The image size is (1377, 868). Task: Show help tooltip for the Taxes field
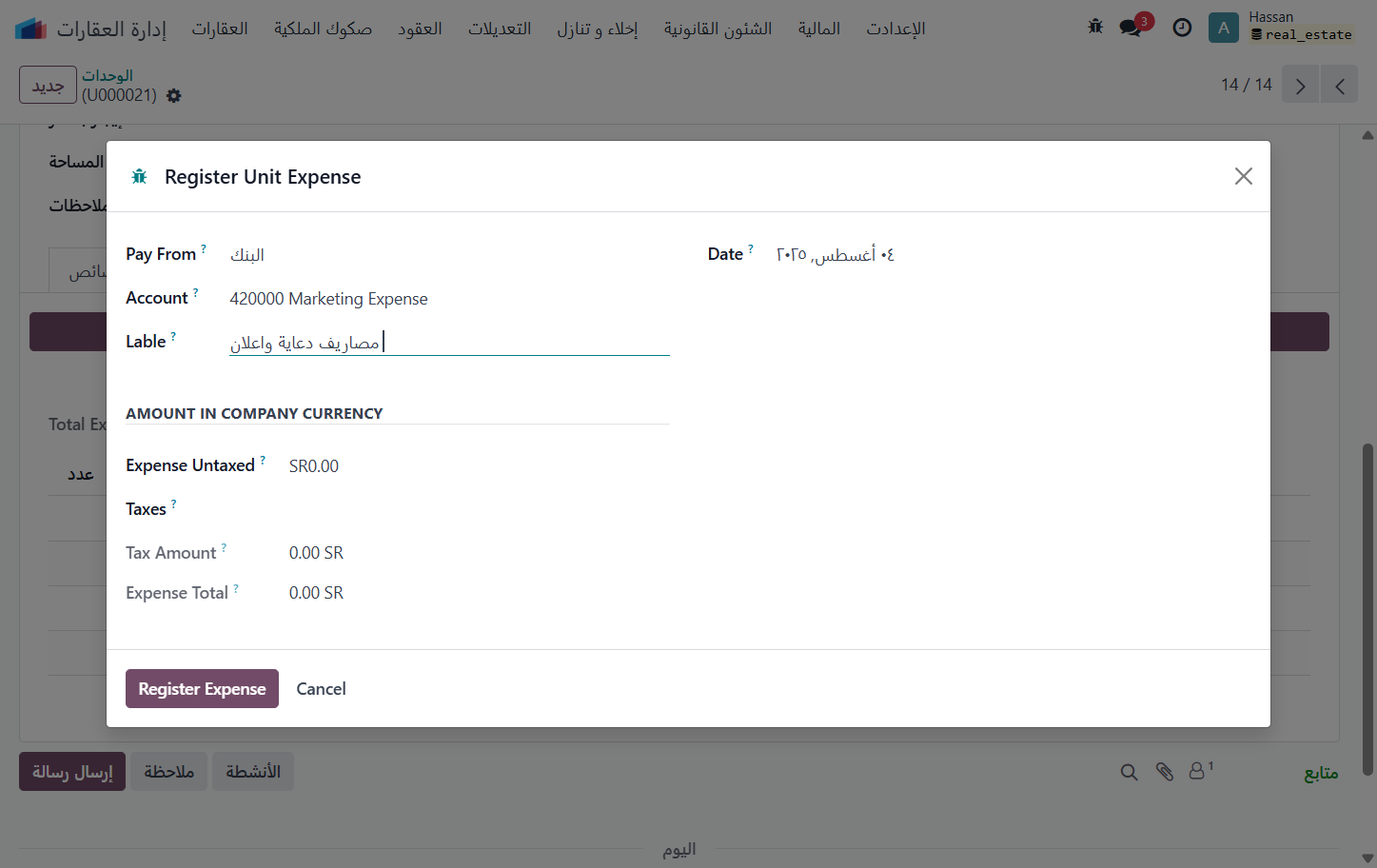(x=173, y=503)
